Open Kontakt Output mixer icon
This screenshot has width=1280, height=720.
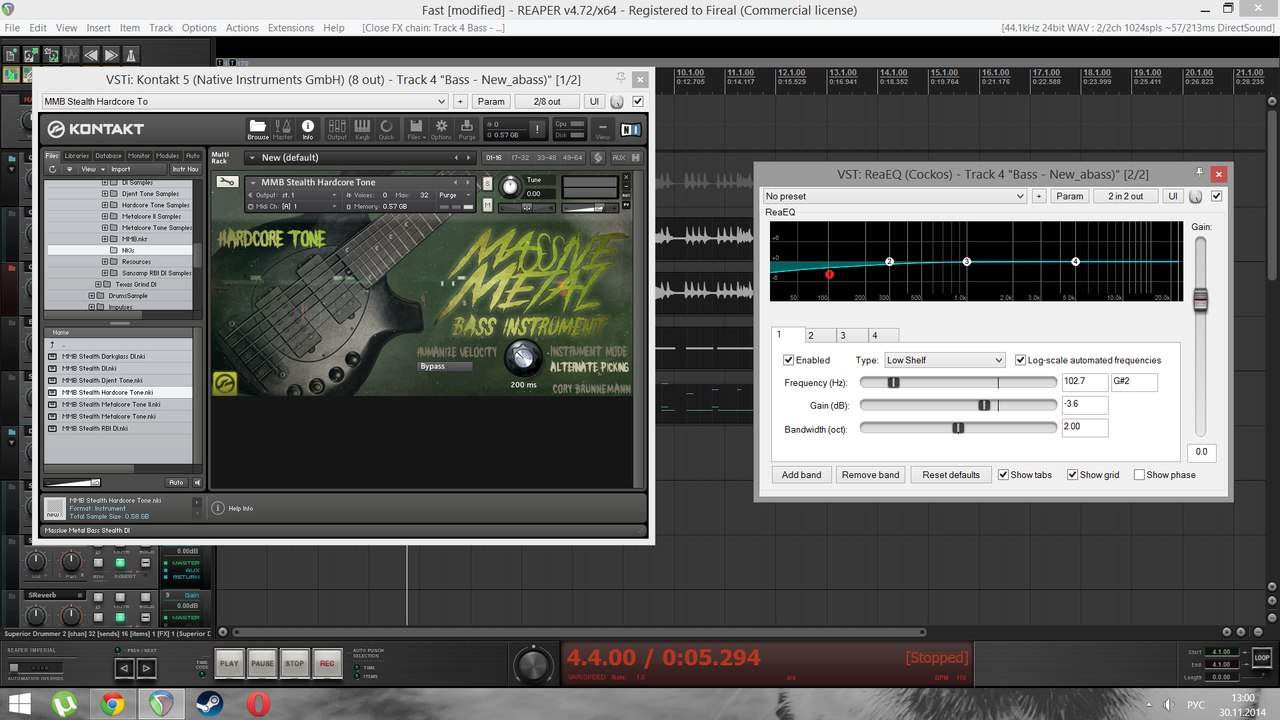click(337, 129)
